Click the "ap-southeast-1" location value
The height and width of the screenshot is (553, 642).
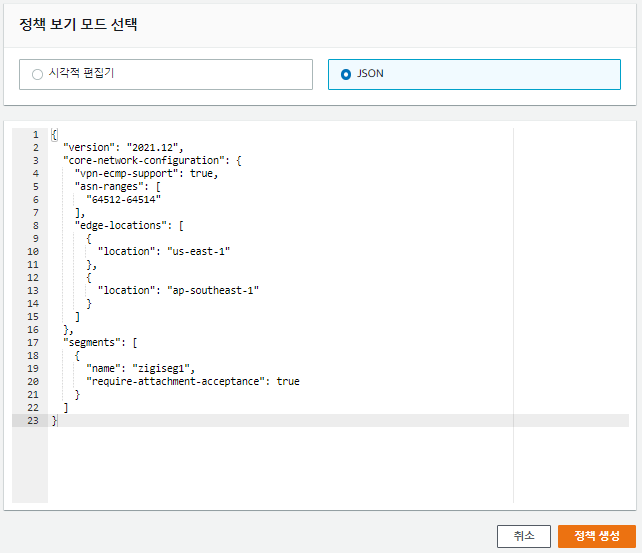213,291
